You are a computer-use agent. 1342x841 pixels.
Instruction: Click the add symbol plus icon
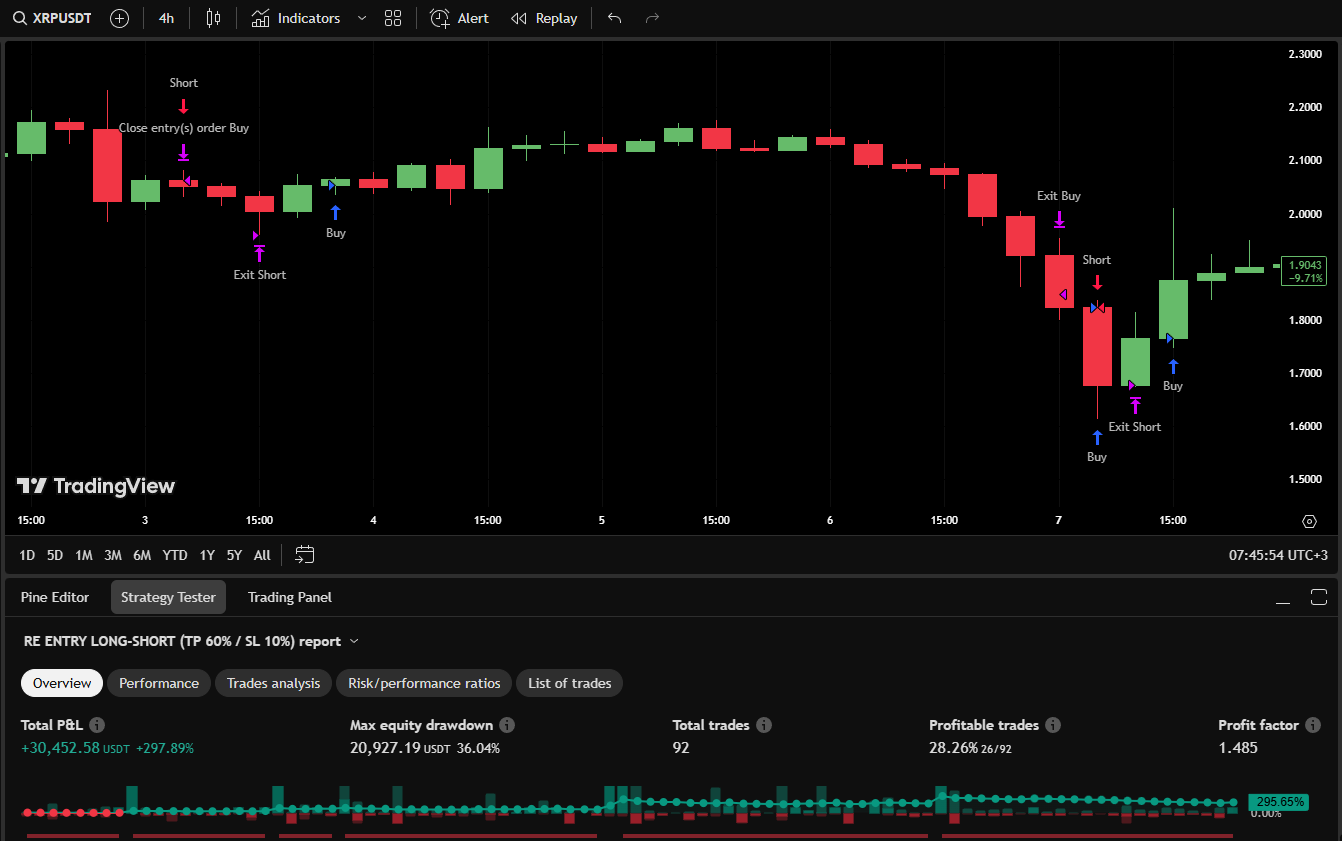click(119, 18)
